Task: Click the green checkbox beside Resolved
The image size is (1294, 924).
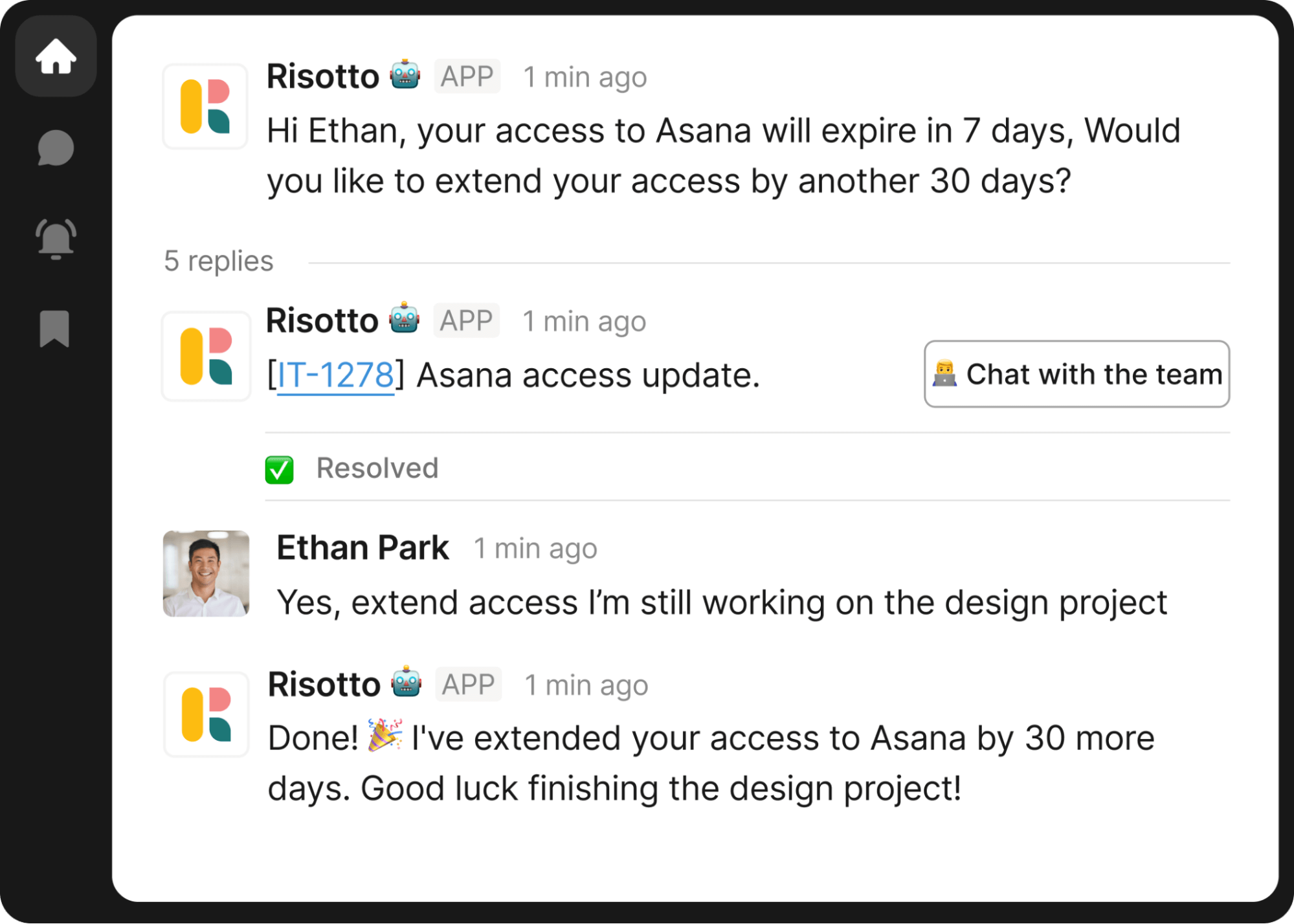Action: coord(279,469)
